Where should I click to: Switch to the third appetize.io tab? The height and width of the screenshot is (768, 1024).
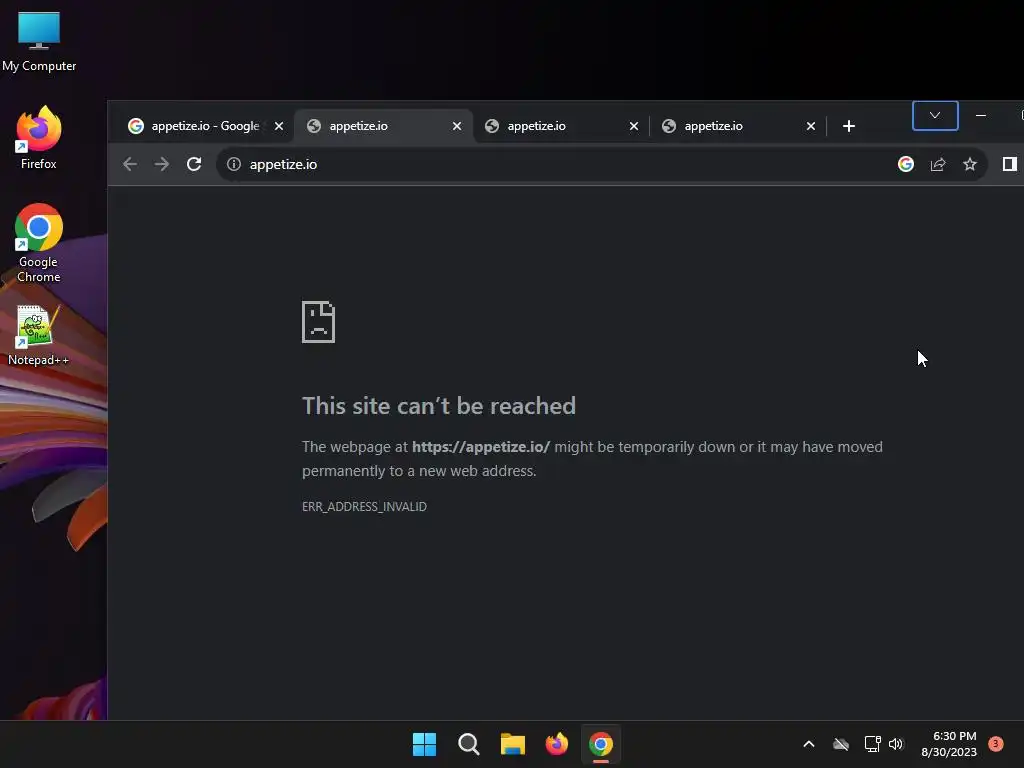[564, 126]
